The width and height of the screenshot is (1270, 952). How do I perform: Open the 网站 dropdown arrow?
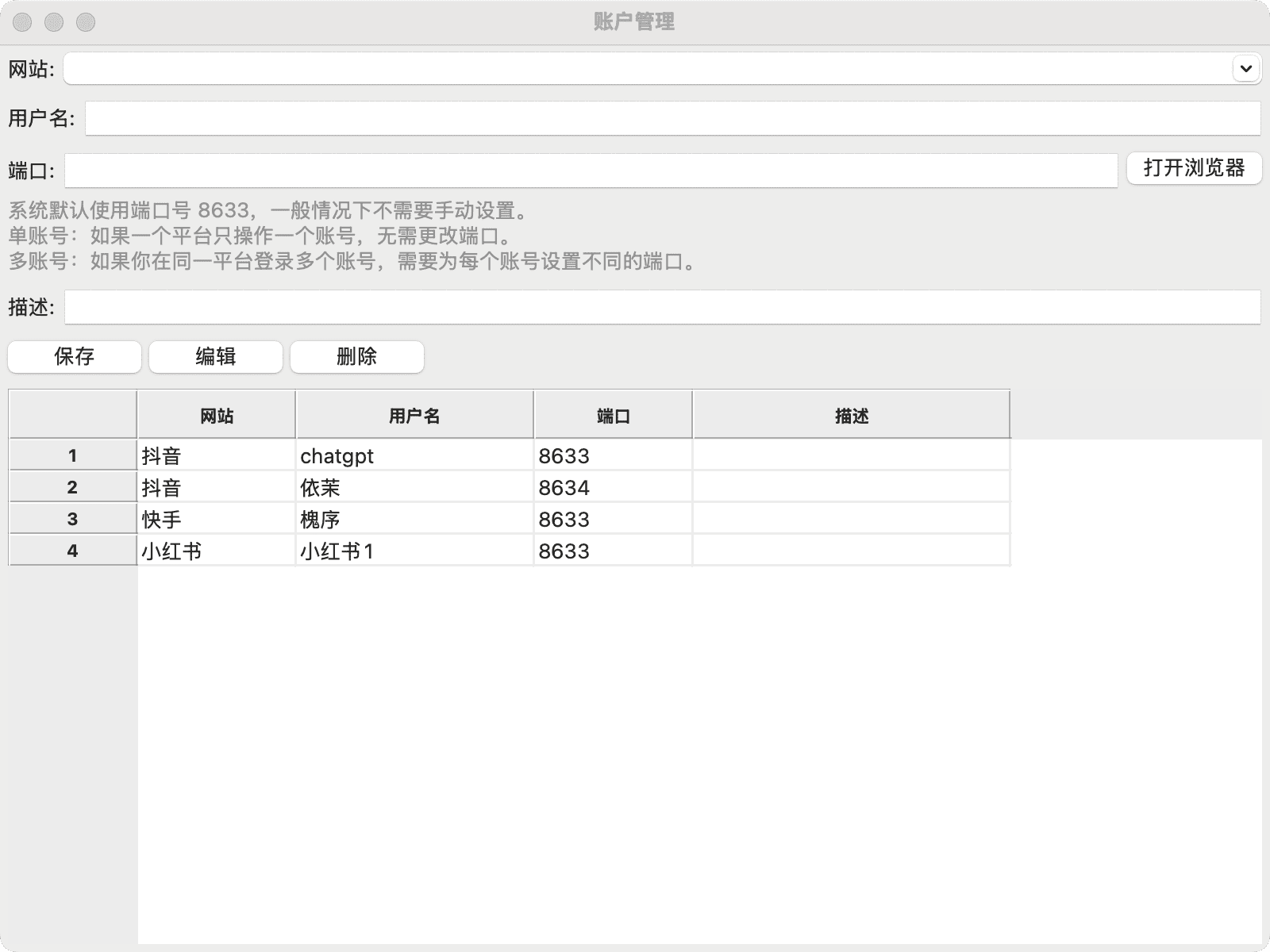tap(1245, 69)
